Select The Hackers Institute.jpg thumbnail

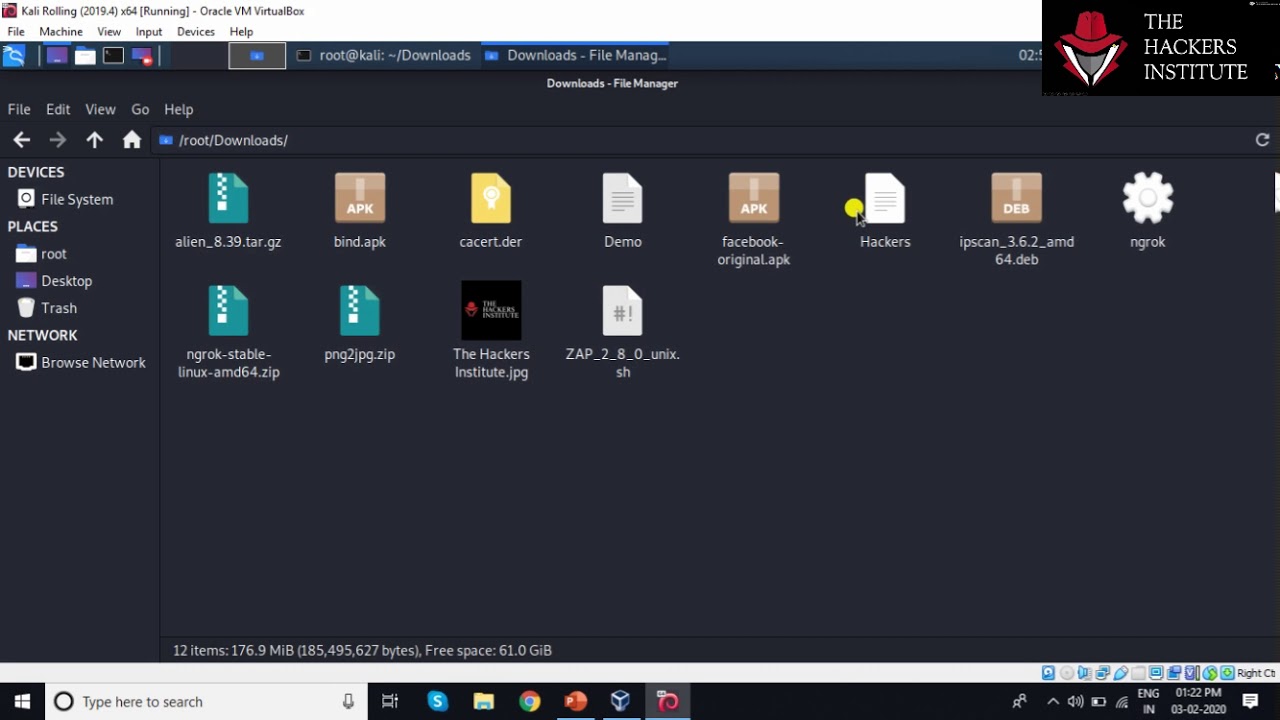pos(491,311)
